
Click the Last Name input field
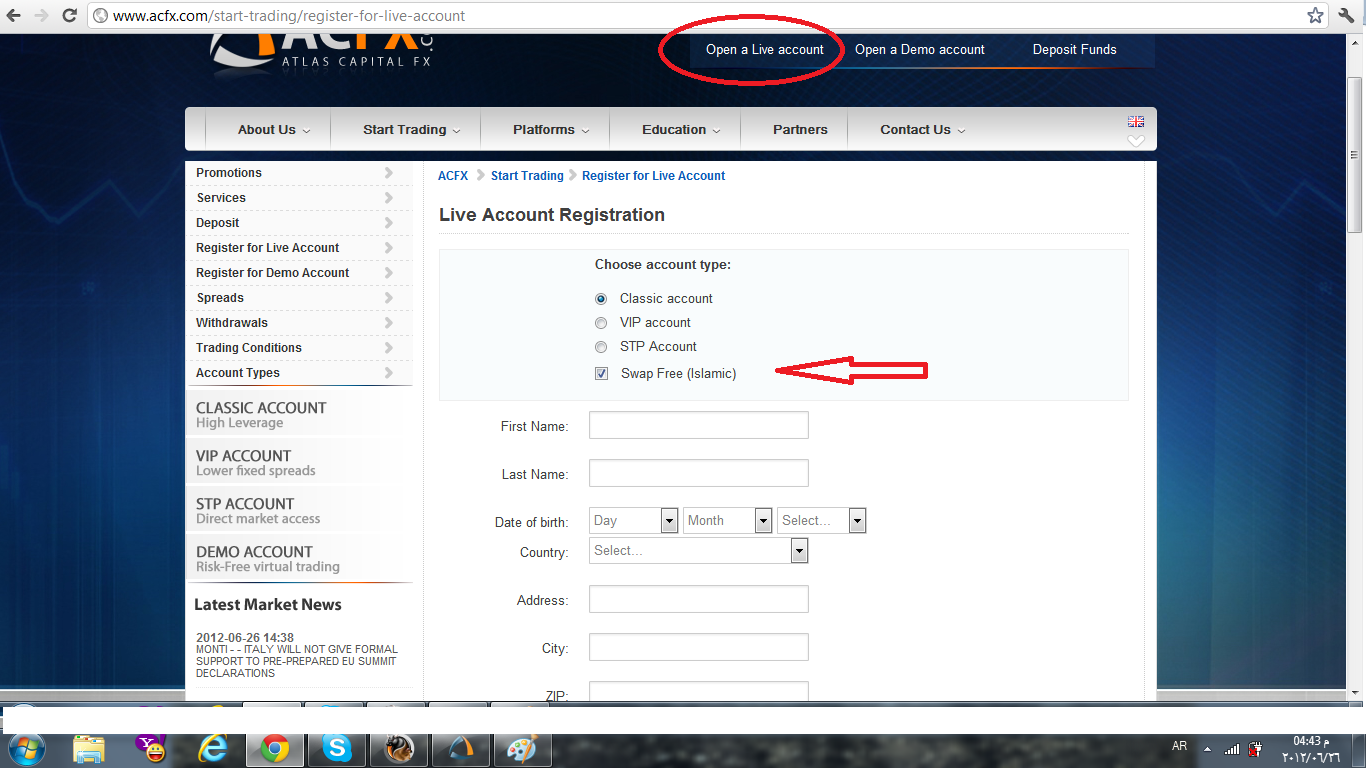pyautogui.click(x=698, y=473)
